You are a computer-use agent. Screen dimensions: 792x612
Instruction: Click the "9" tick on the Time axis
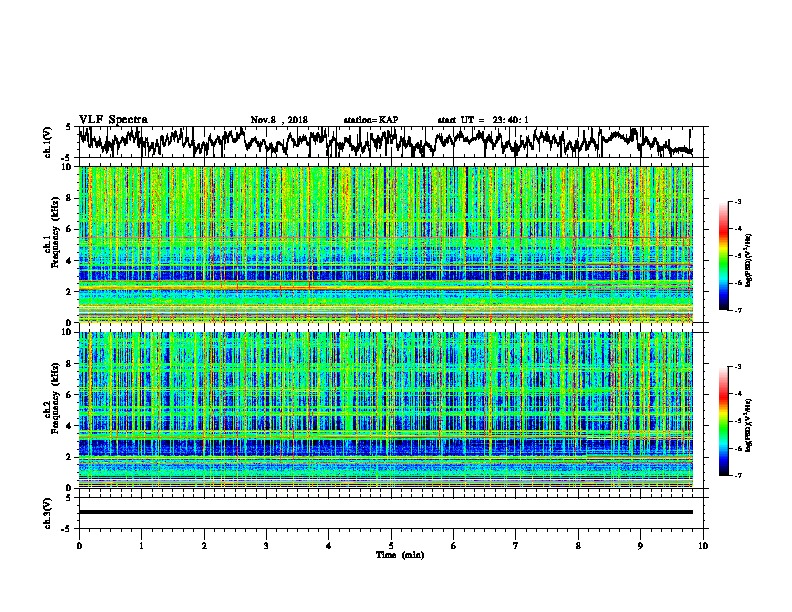[x=640, y=546]
